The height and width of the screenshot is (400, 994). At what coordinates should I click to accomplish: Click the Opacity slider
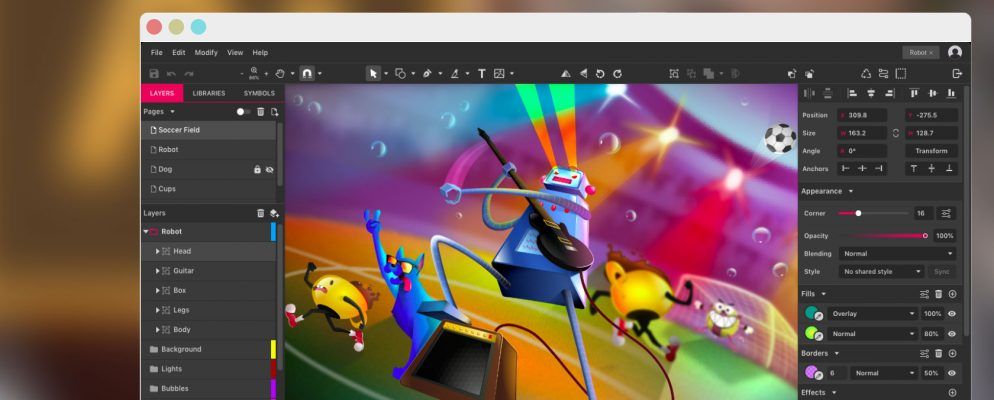click(883, 236)
